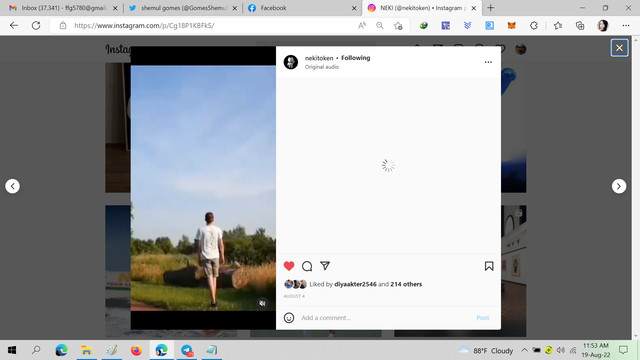Open Windows Start menu
Screen dimensions: 640x360
[x=12, y=350]
